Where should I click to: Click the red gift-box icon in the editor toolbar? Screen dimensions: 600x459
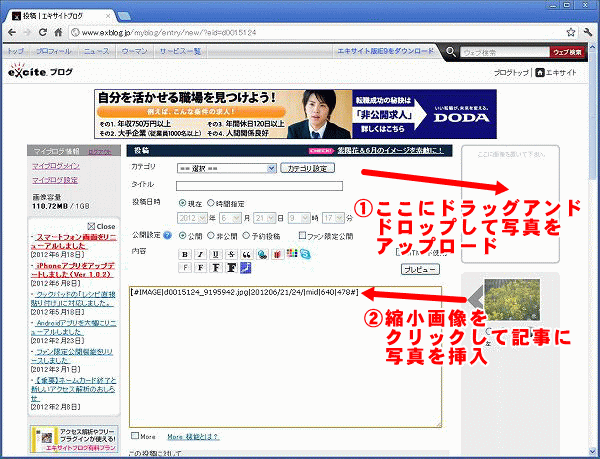[x=277, y=254]
